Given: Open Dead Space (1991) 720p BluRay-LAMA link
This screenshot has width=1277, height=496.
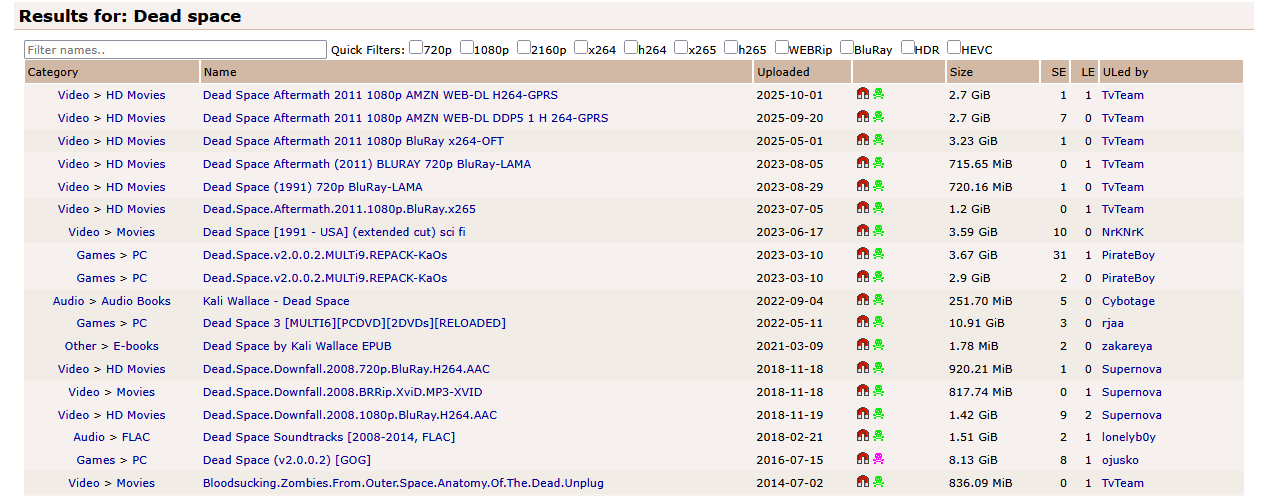Looking at the screenshot, I should click(313, 187).
